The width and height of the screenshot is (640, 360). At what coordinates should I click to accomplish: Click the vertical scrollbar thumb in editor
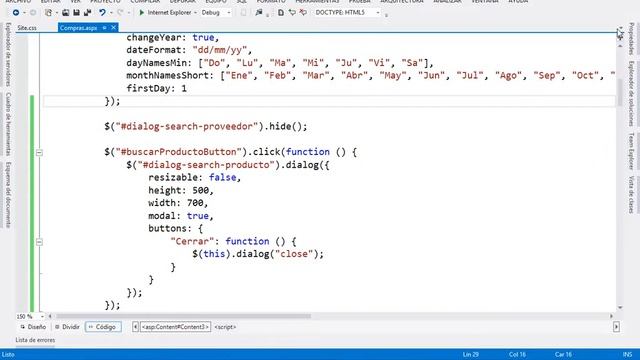tap(620, 92)
